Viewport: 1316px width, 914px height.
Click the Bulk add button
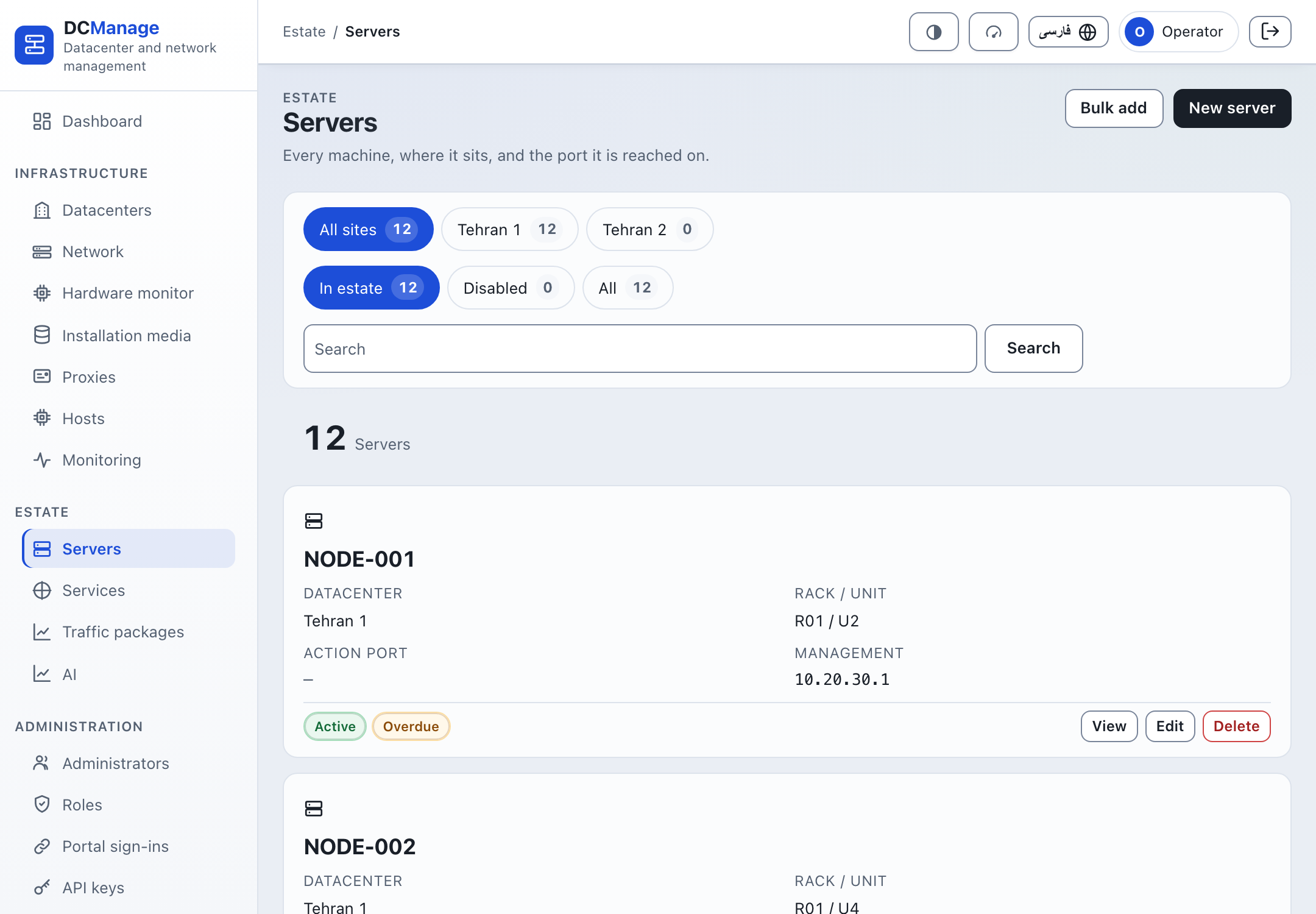click(x=1114, y=108)
